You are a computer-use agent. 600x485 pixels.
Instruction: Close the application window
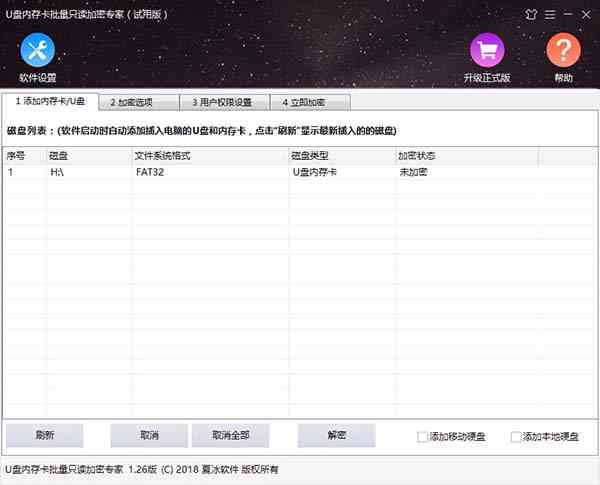586,15
